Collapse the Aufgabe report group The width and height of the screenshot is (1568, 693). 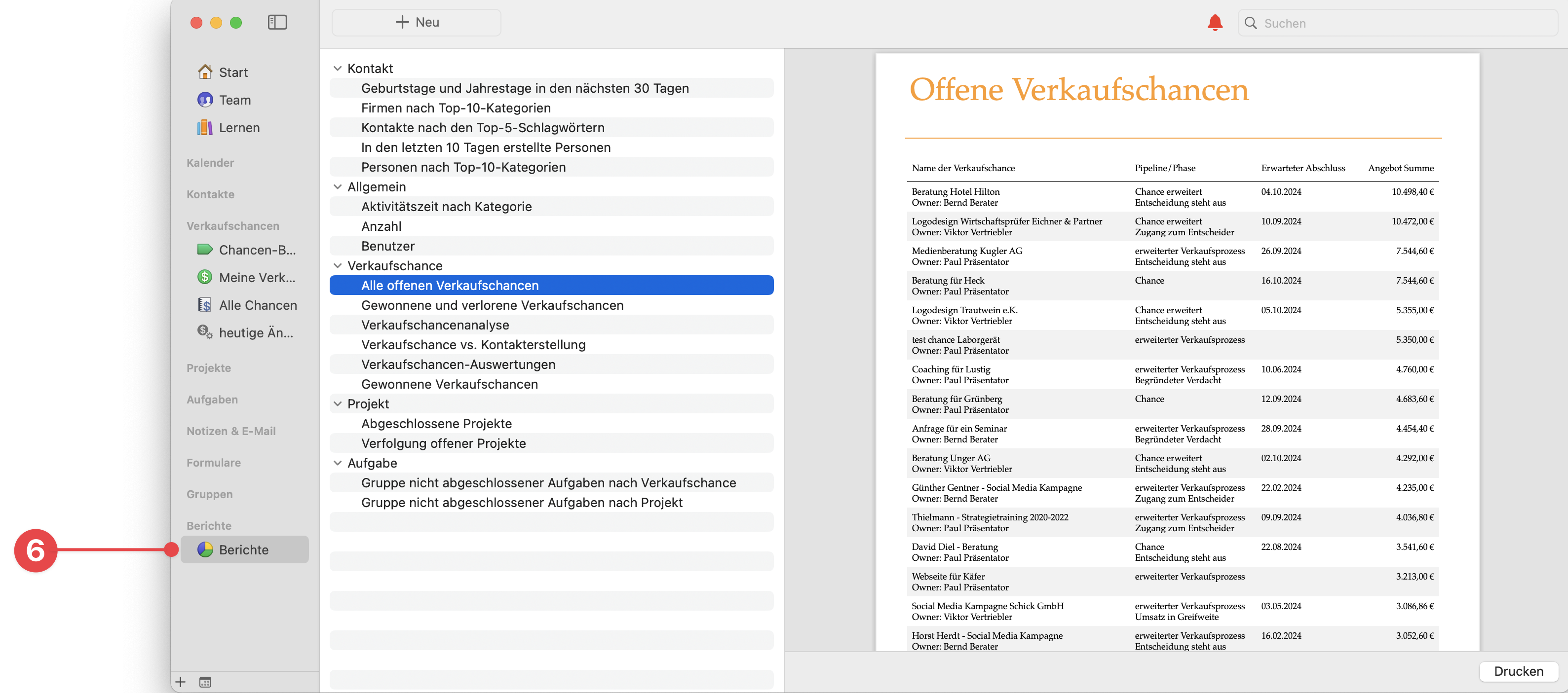[337, 463]
